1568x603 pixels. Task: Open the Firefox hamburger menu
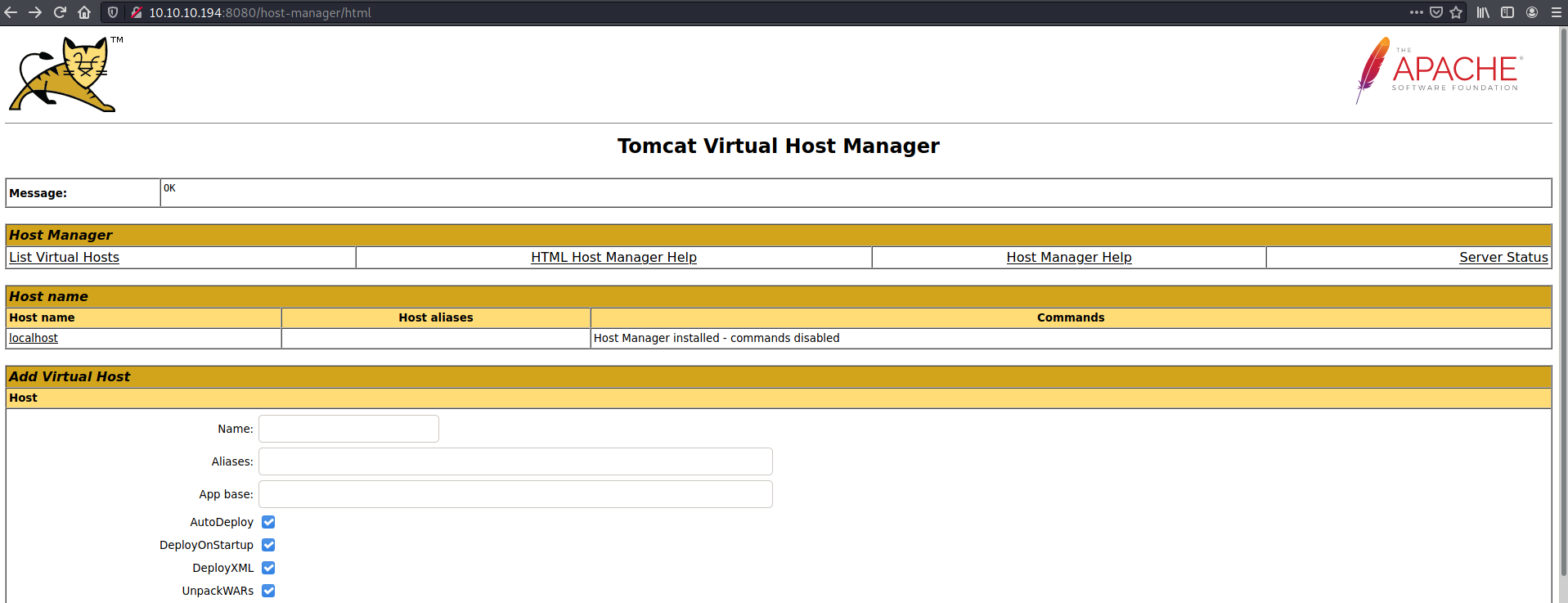point(1556,12)
